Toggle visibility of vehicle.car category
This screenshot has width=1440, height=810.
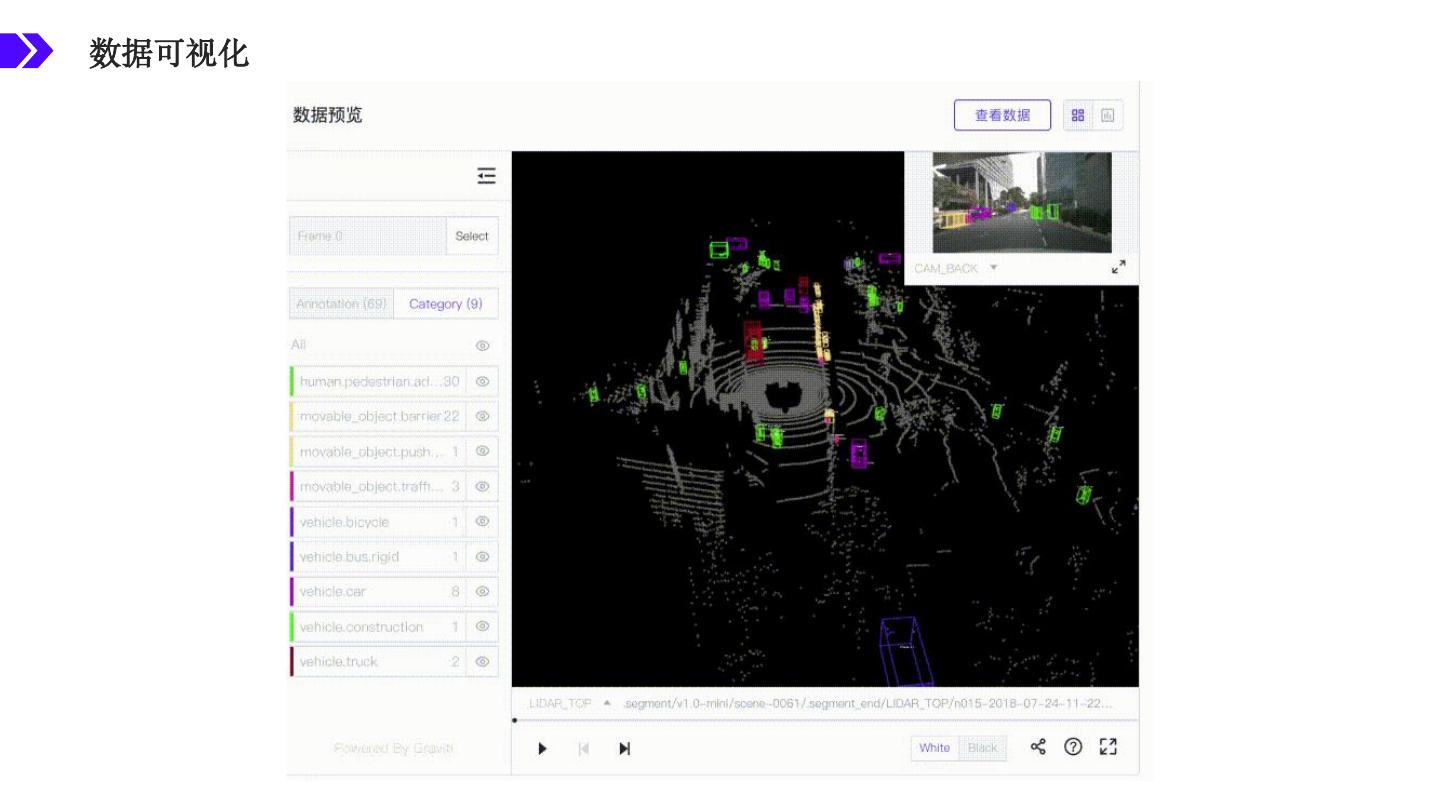(482, 591)
